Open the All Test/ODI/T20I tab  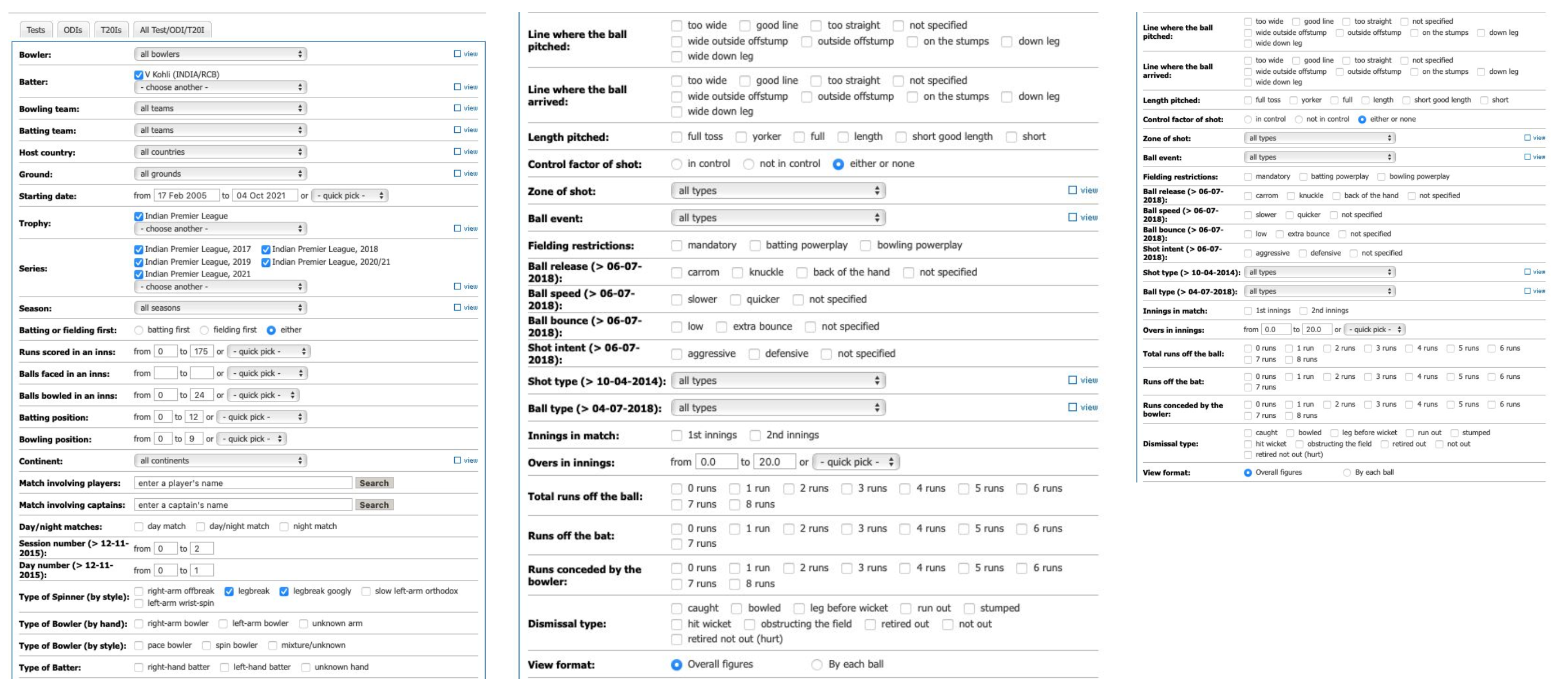click(x=172, y=30)
